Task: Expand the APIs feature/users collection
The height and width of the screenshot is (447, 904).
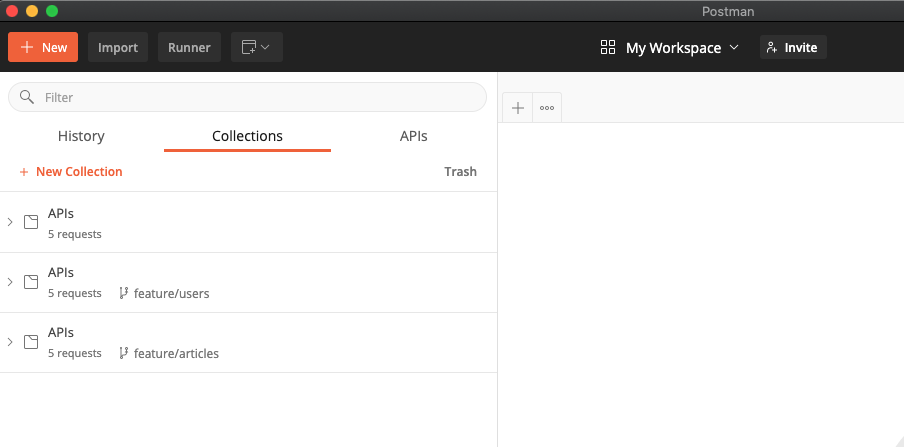Action: [10, 282]
